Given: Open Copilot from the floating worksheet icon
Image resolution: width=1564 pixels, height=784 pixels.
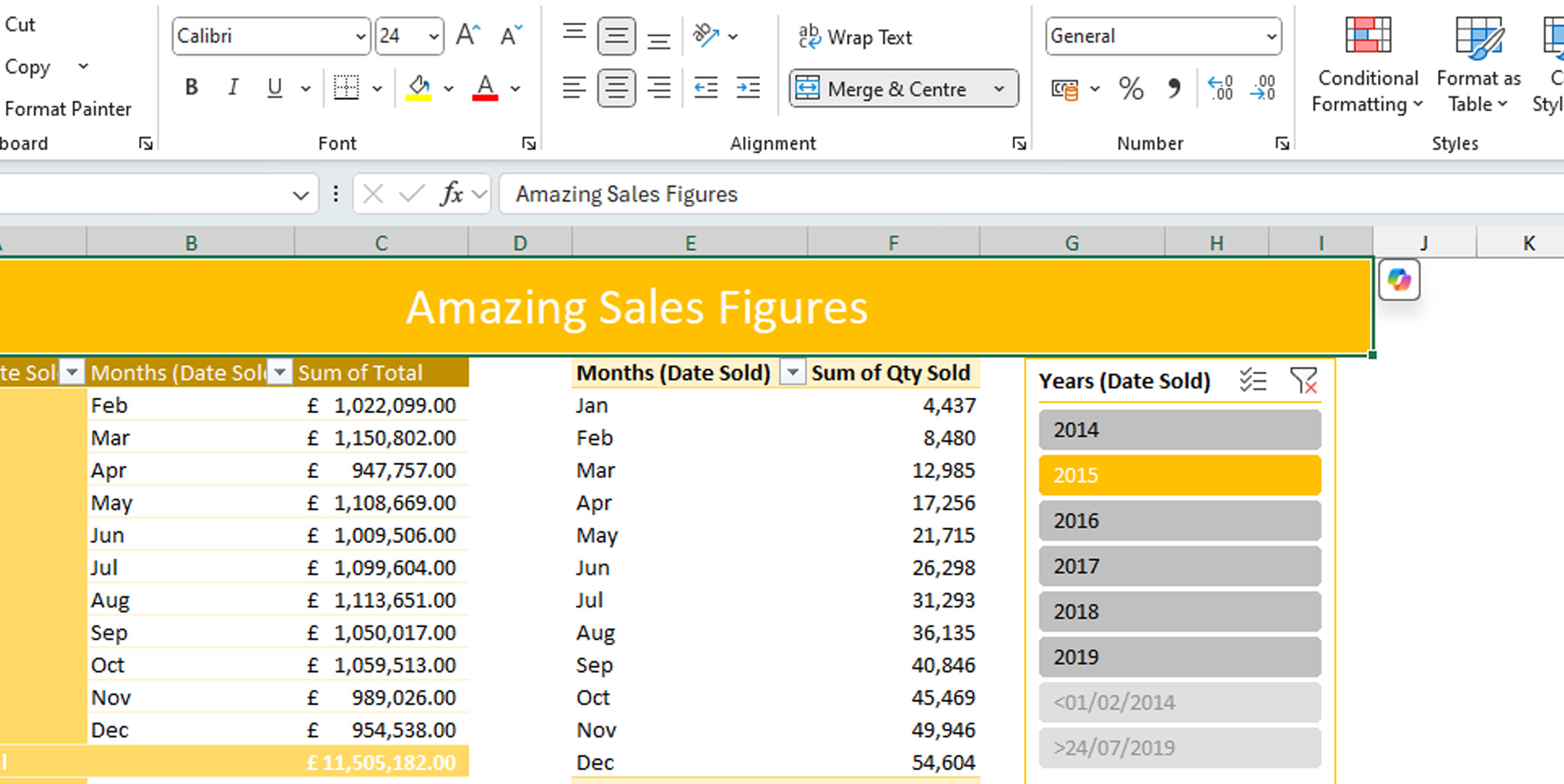Looking at the screenshot, I should point(1398,280).
